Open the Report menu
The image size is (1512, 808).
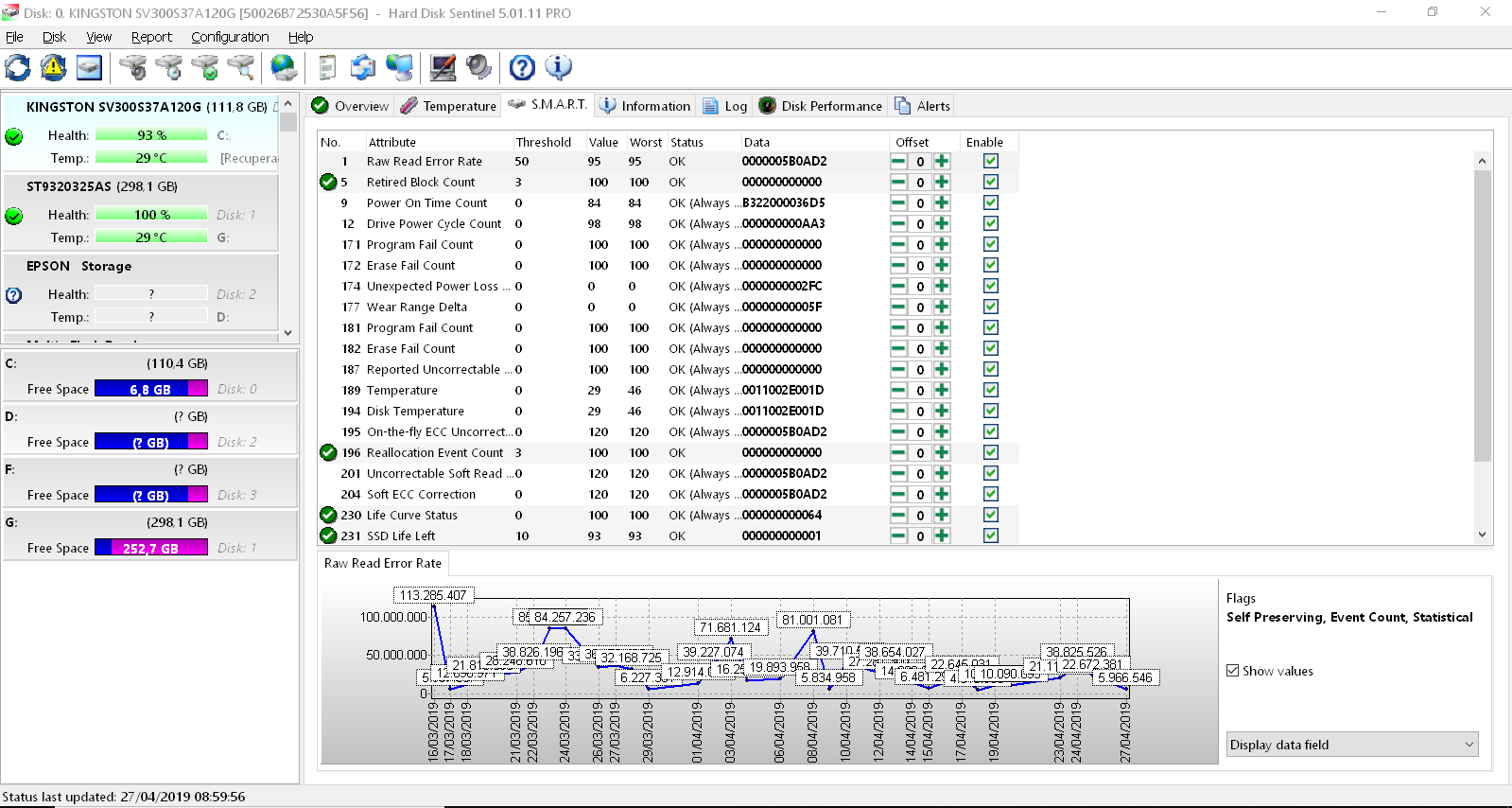(151, 37)
